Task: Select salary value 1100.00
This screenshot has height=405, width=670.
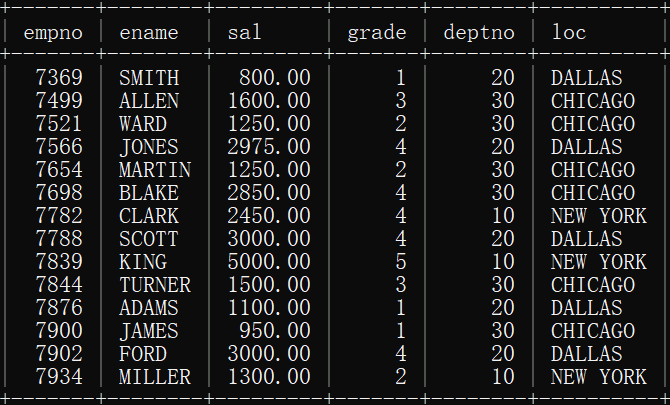Action: pos(269,308)
